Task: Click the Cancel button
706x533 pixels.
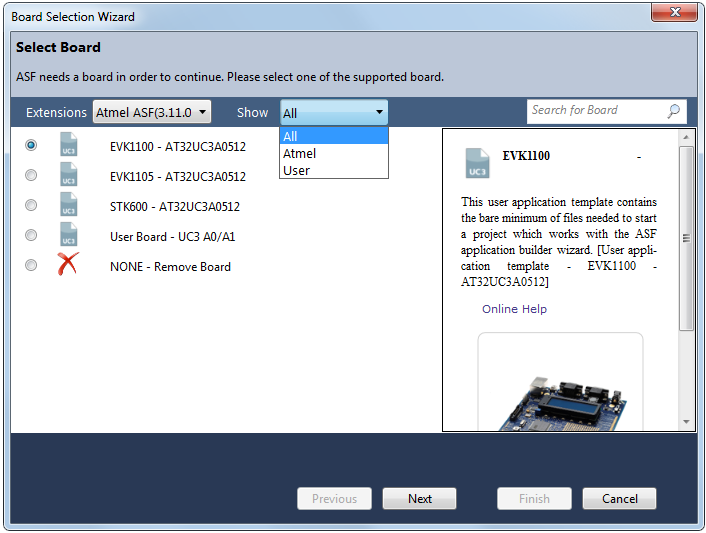Action: 620,499
